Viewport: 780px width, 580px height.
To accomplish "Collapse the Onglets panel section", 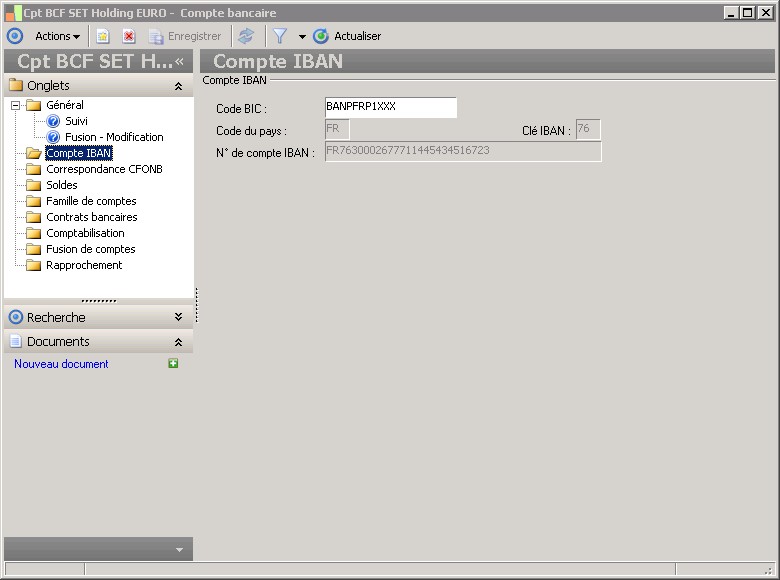I will pyautogui.click(x=178, y=87).
